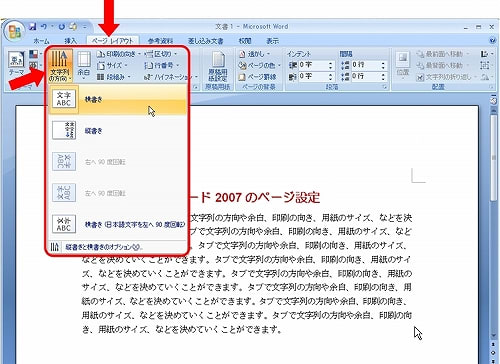Choose 横書き horizontal text option
Screen dimensions: 500x364
click(118, 99)
